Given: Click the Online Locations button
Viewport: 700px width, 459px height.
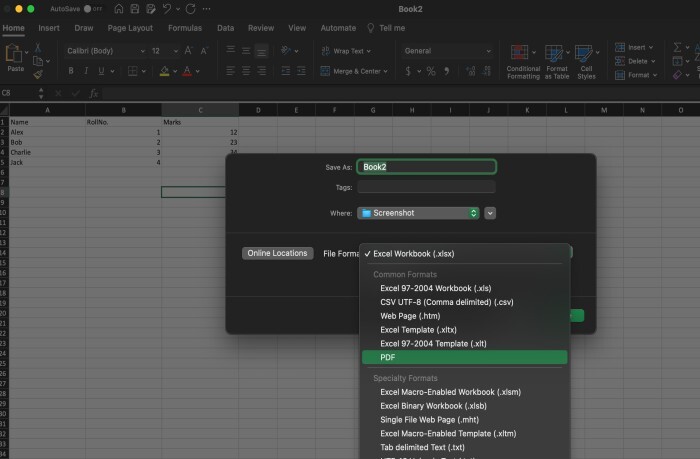Looking at the screenshot, I should click(x=277, y=254).
